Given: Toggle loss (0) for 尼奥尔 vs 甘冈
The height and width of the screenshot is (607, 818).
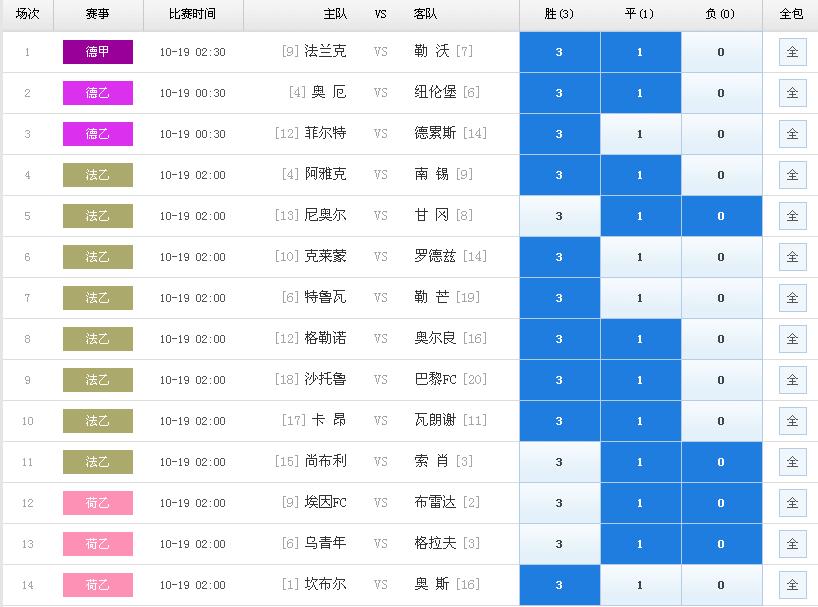Looking at the screenshot, I should click(721, 216).
